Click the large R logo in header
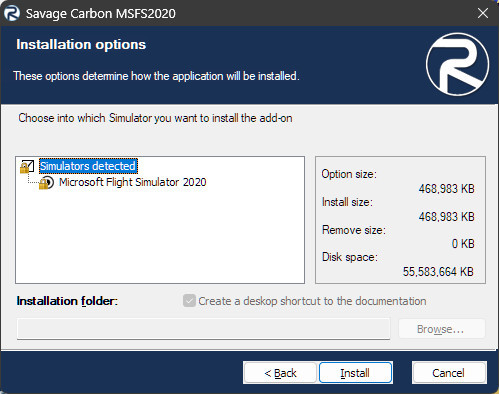This screenshot has width=499, height=394. (x=457, y=64)
